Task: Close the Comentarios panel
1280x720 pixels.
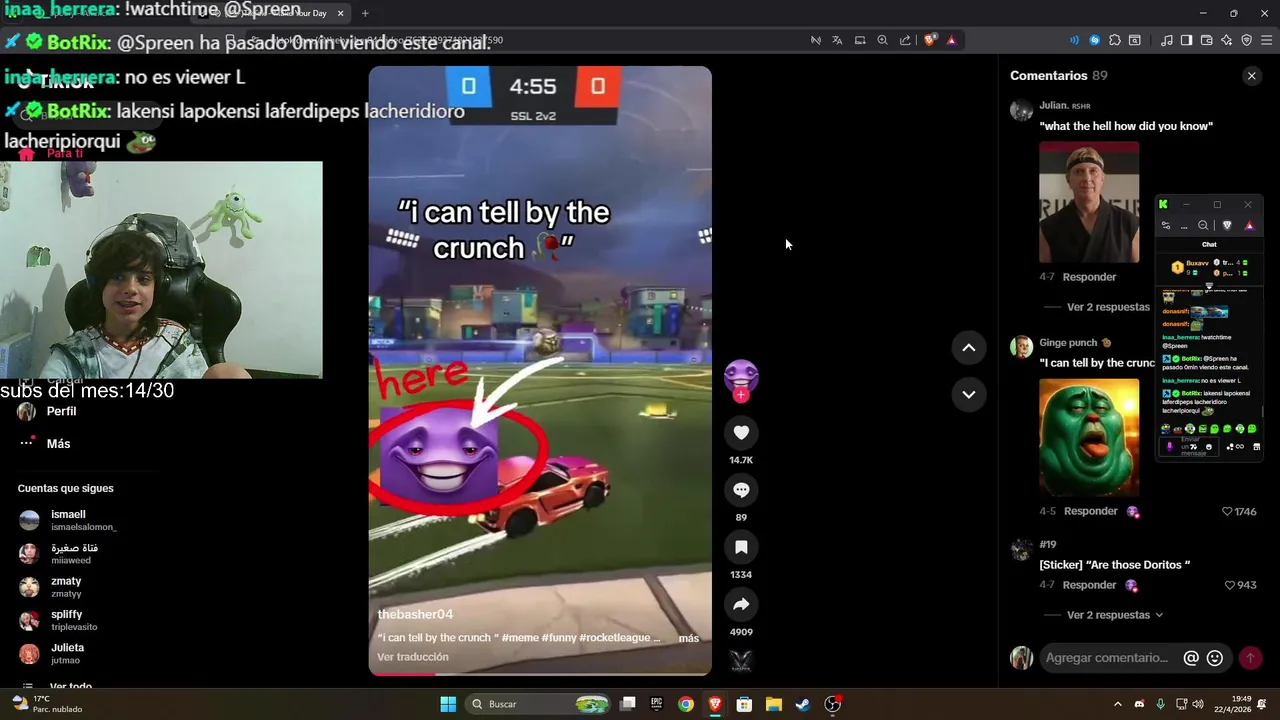Action: [1251, 76]
